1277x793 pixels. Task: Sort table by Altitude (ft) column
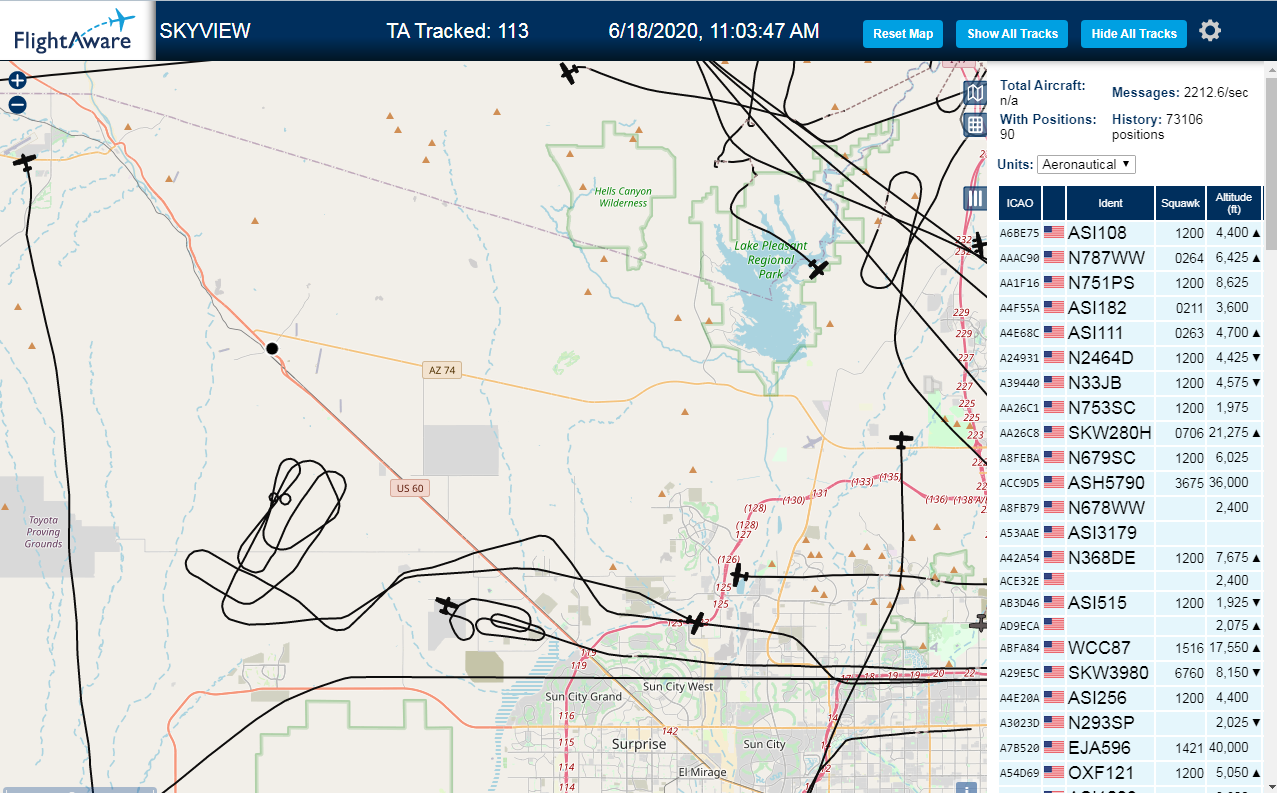[1234, 203]
